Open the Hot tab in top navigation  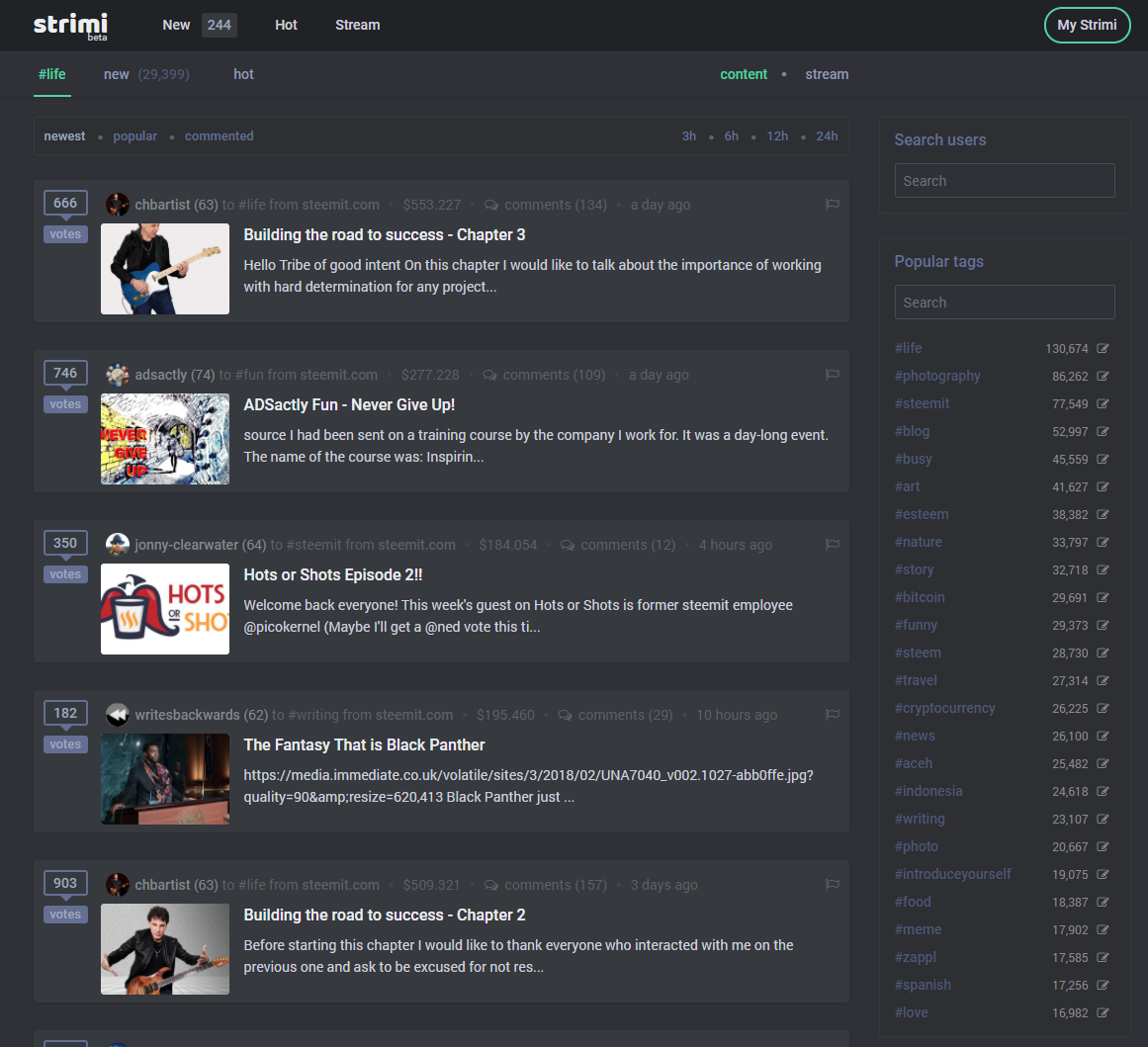coord(286,25)
